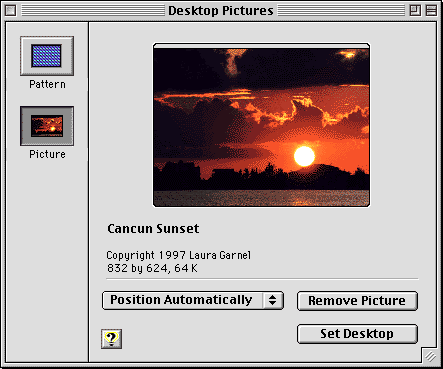Click the resize grip in window corner
The image size is (443, 369).
[x=430, y=356]
